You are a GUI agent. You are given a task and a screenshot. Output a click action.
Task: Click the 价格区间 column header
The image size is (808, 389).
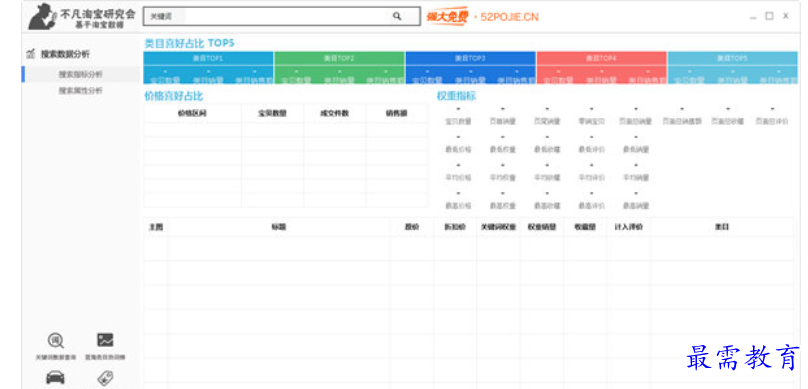coord(192,113)
